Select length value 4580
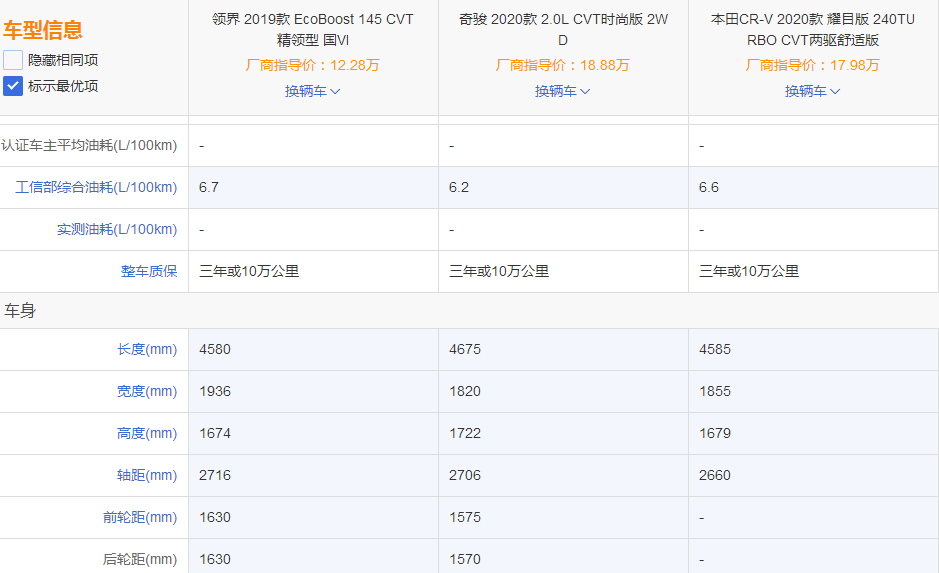Image resolution: width=939 pixels, height=573 pixels. tap(215, 349)
